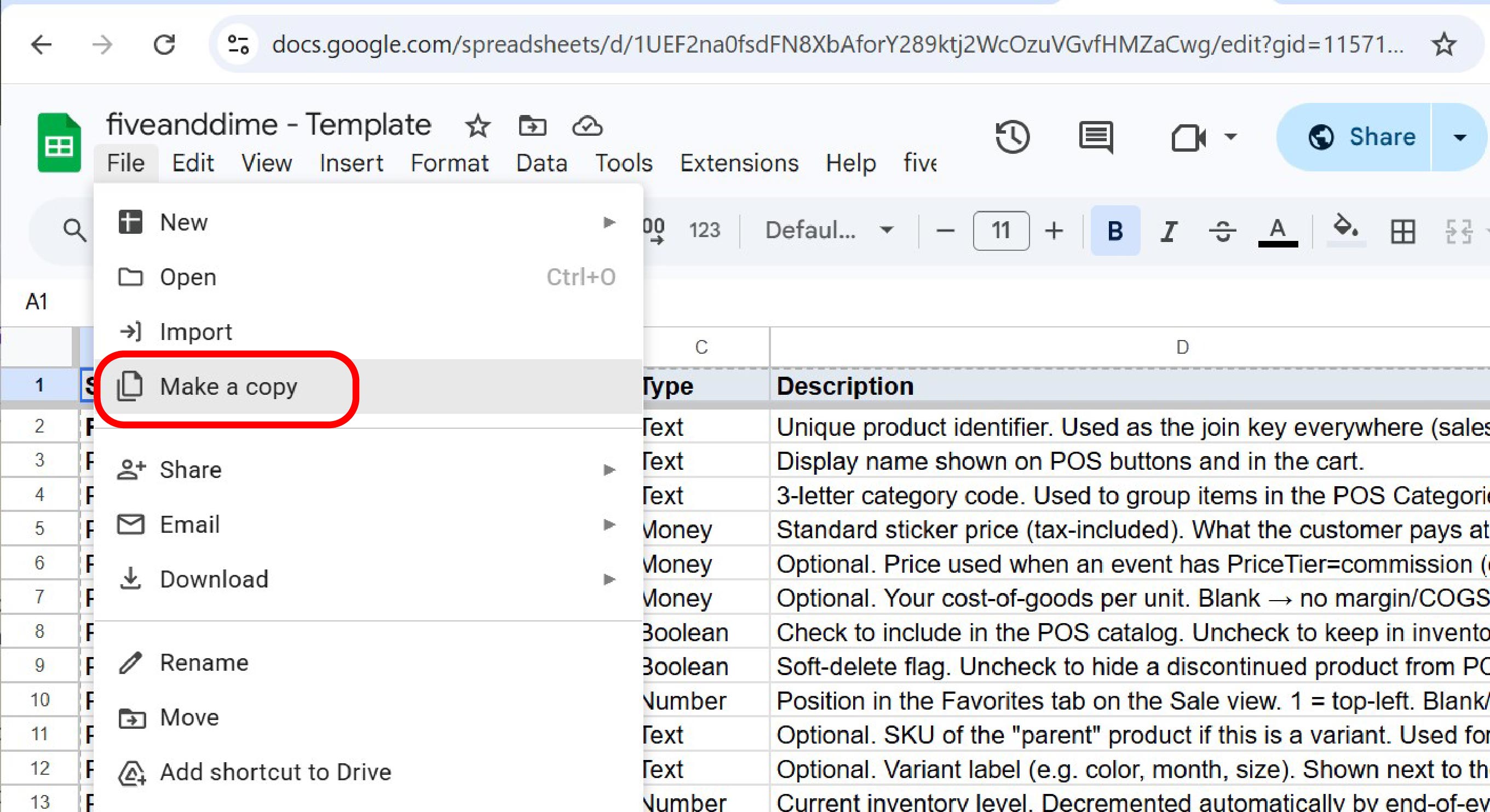This screenshot has width=1490, height=812.
Task: Open the Insert menu
Action: 351,163
